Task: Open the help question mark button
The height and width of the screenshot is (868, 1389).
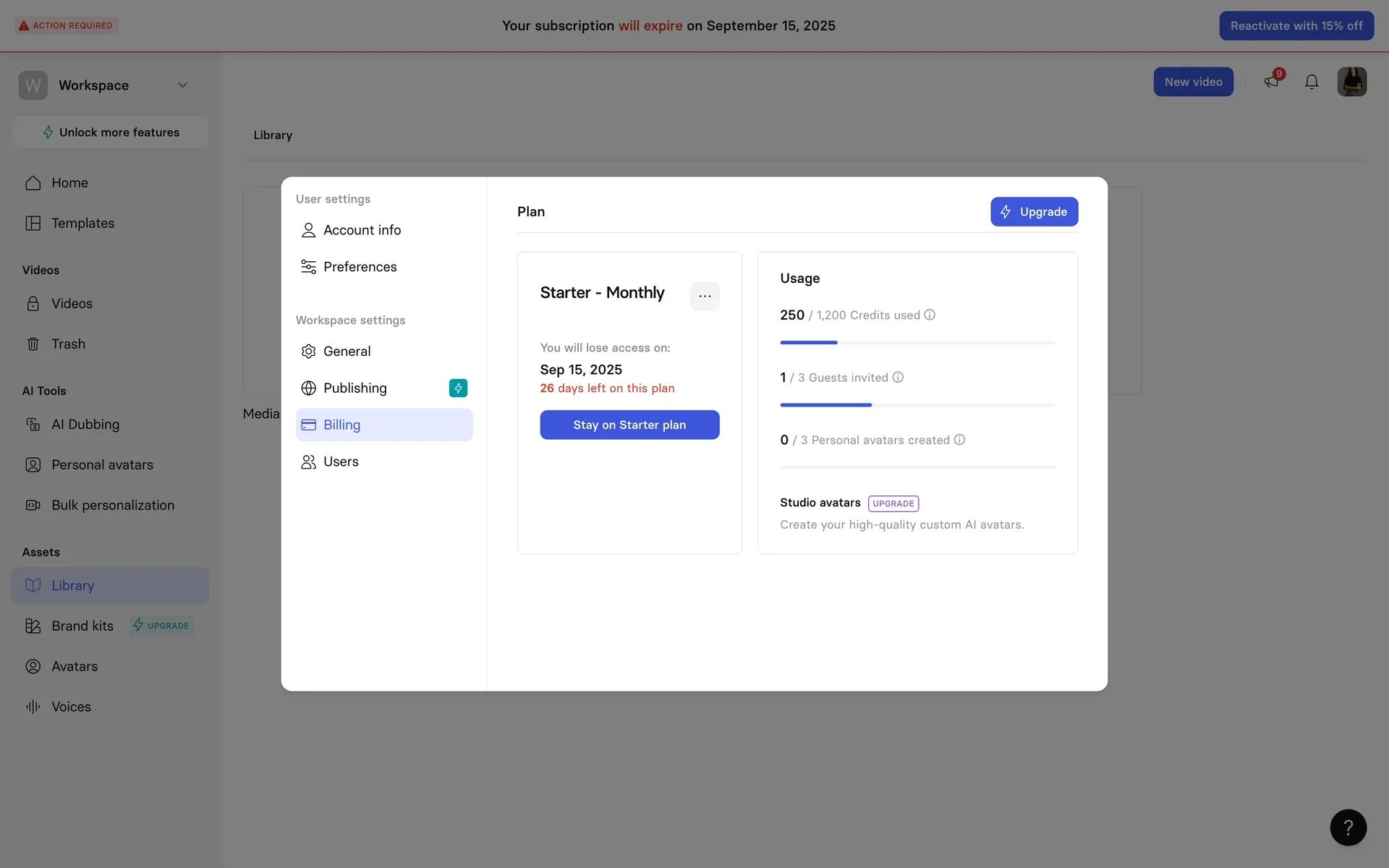Action: 1348,827
